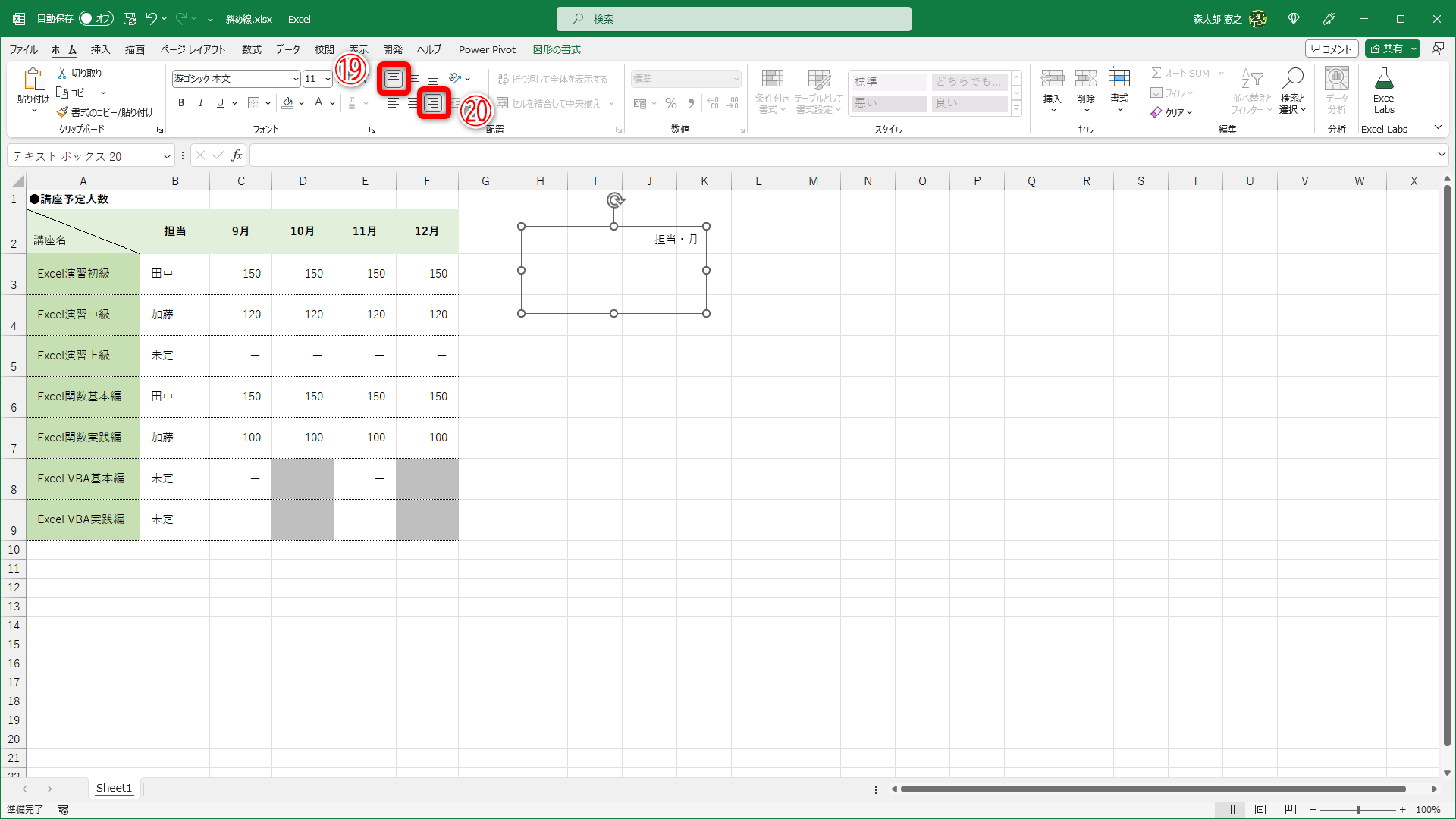
Task: Expand the font size dropdown
Action: pos(328,79)
